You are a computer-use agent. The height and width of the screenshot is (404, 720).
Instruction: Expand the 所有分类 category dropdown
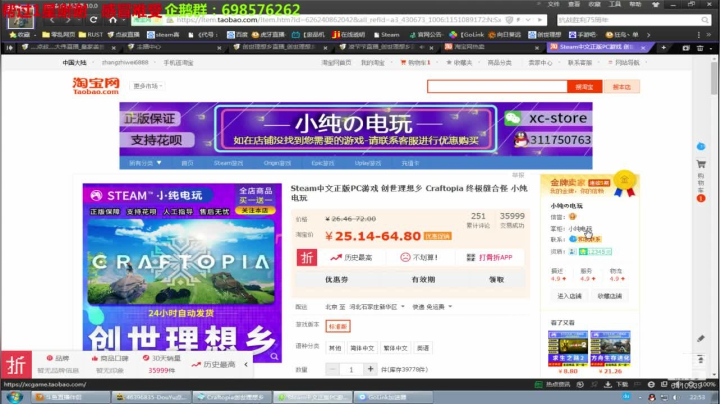[x=145, y=163]
